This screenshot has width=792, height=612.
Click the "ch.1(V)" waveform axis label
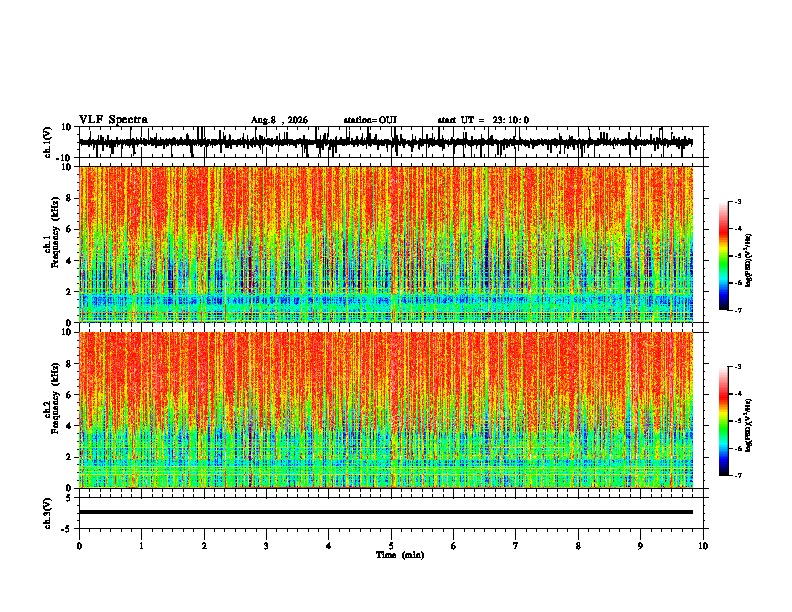48,142
